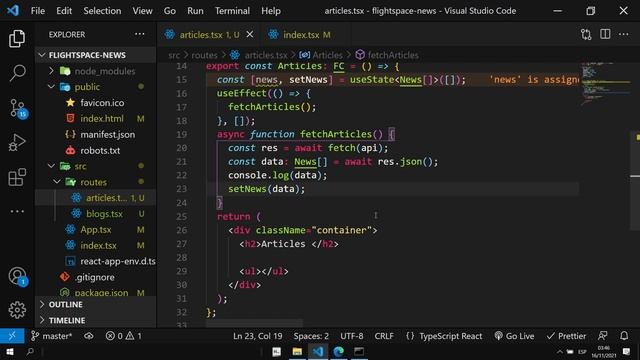
Task: Open Windows Start button
Action: coord(9,351)
